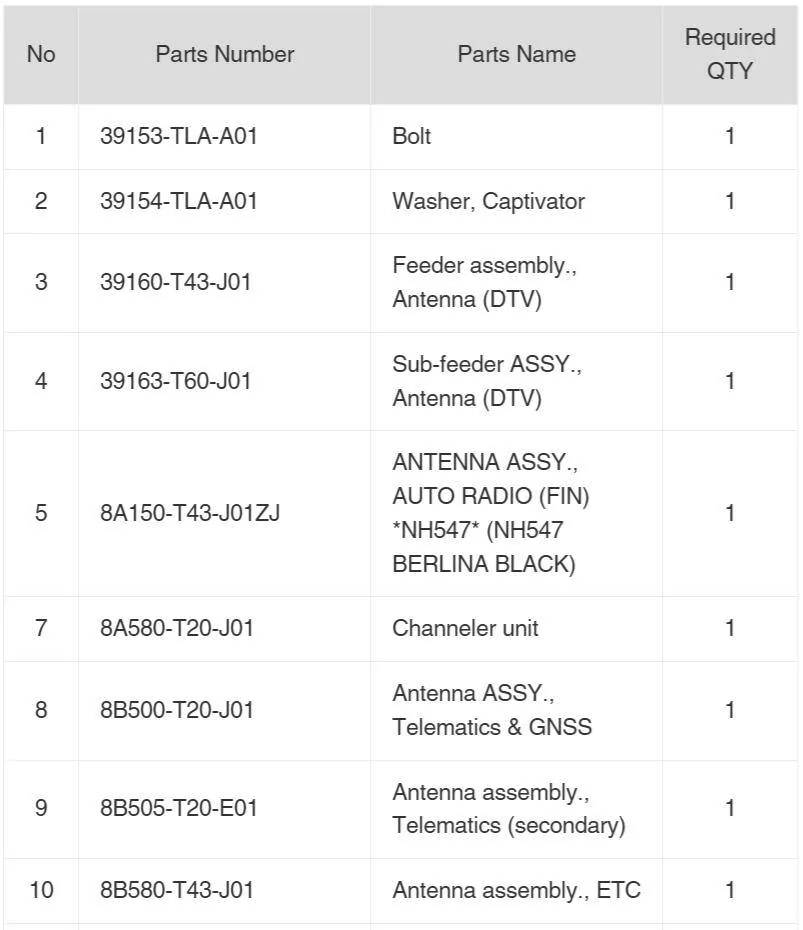
Task: Select part number 39160-T43-J01
Action: [176, 282]
